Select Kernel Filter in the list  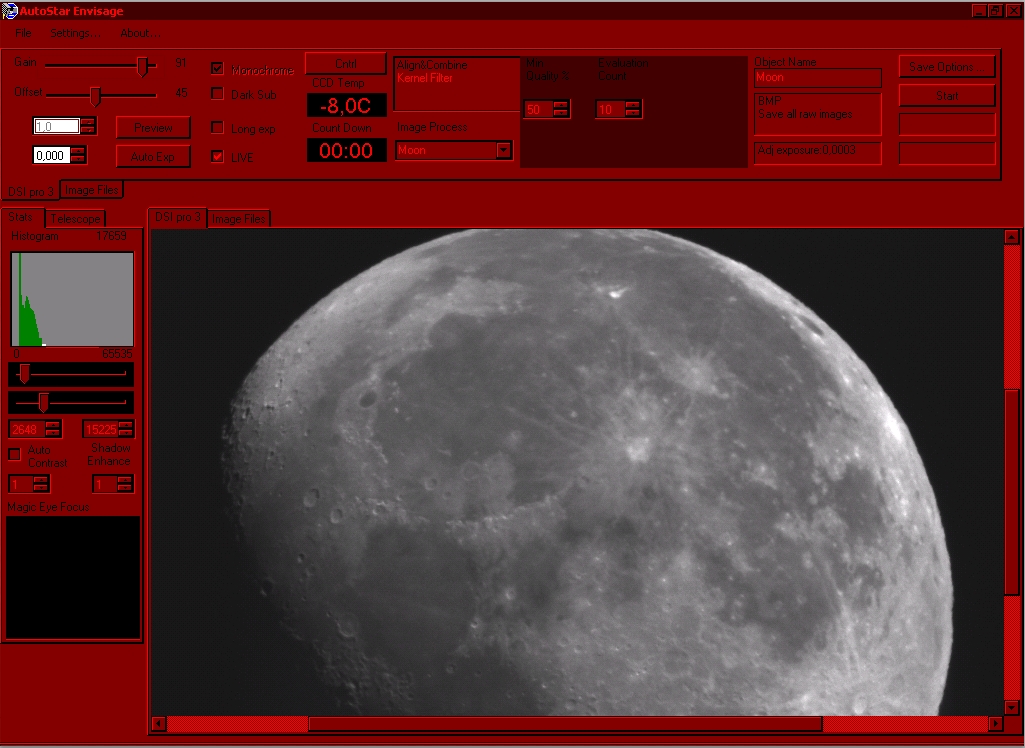coord(425,78)
